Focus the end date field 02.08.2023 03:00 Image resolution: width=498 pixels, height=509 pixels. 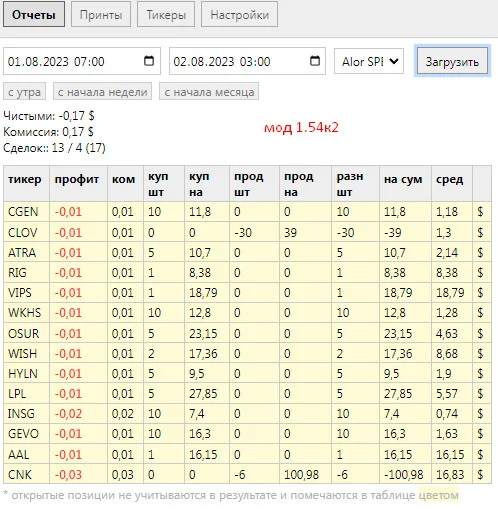click(x=247, y=61)
